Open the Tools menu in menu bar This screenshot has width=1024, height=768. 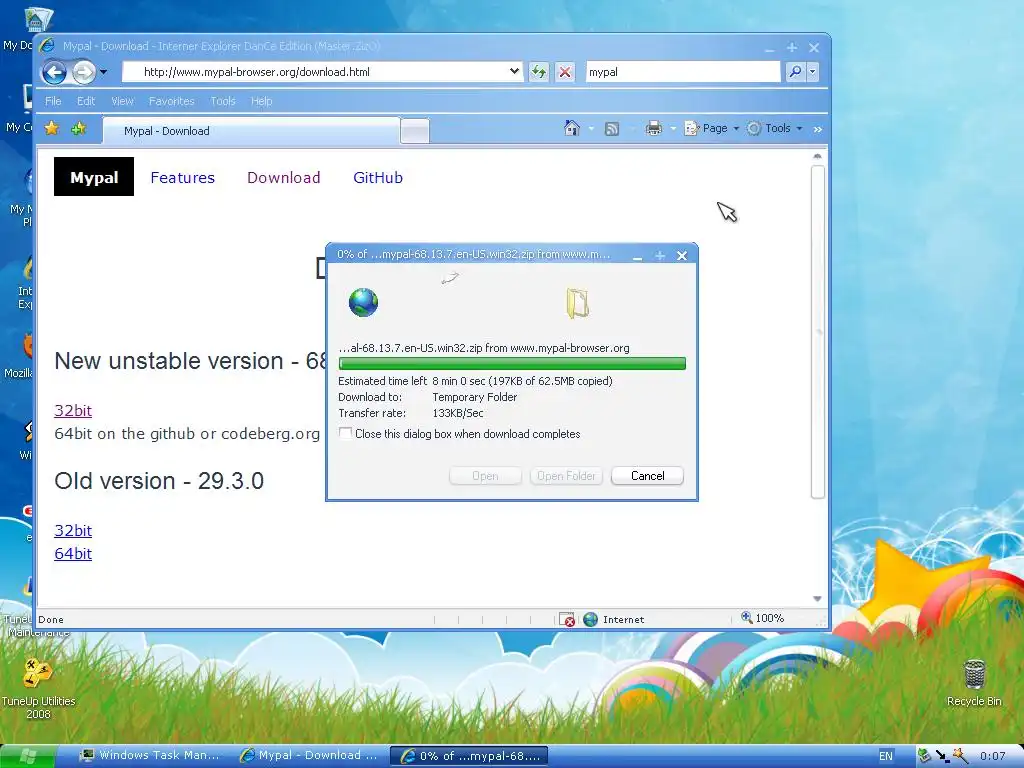[x=223, y=101]
